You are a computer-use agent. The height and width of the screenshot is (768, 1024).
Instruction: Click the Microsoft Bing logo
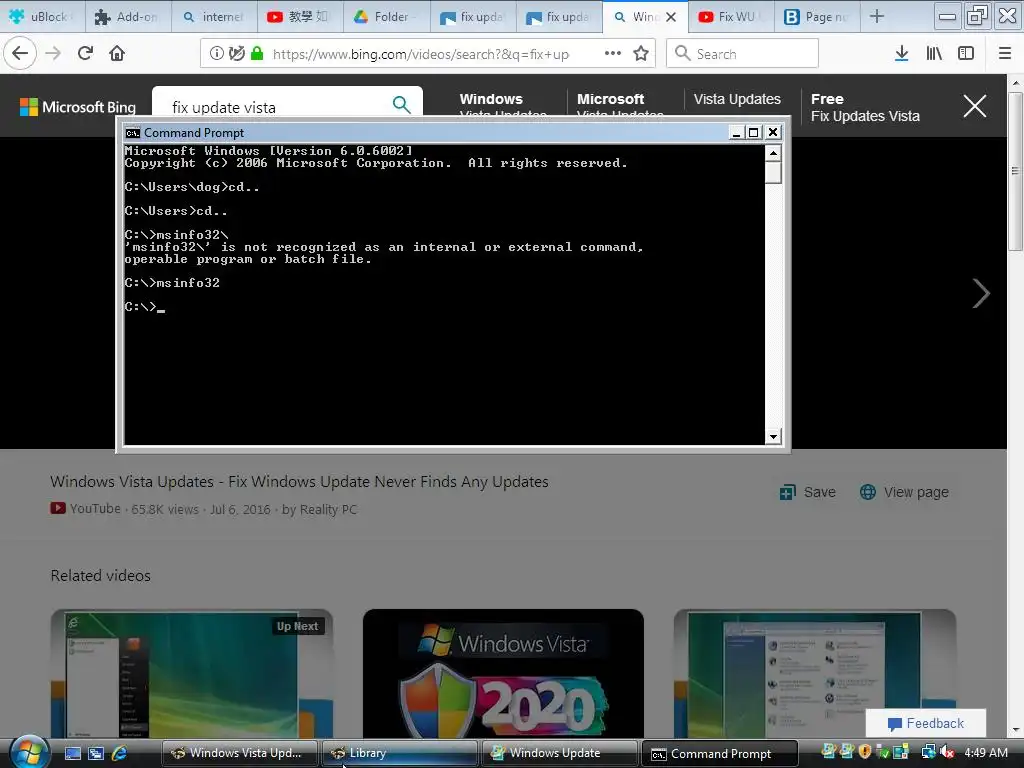78,107
